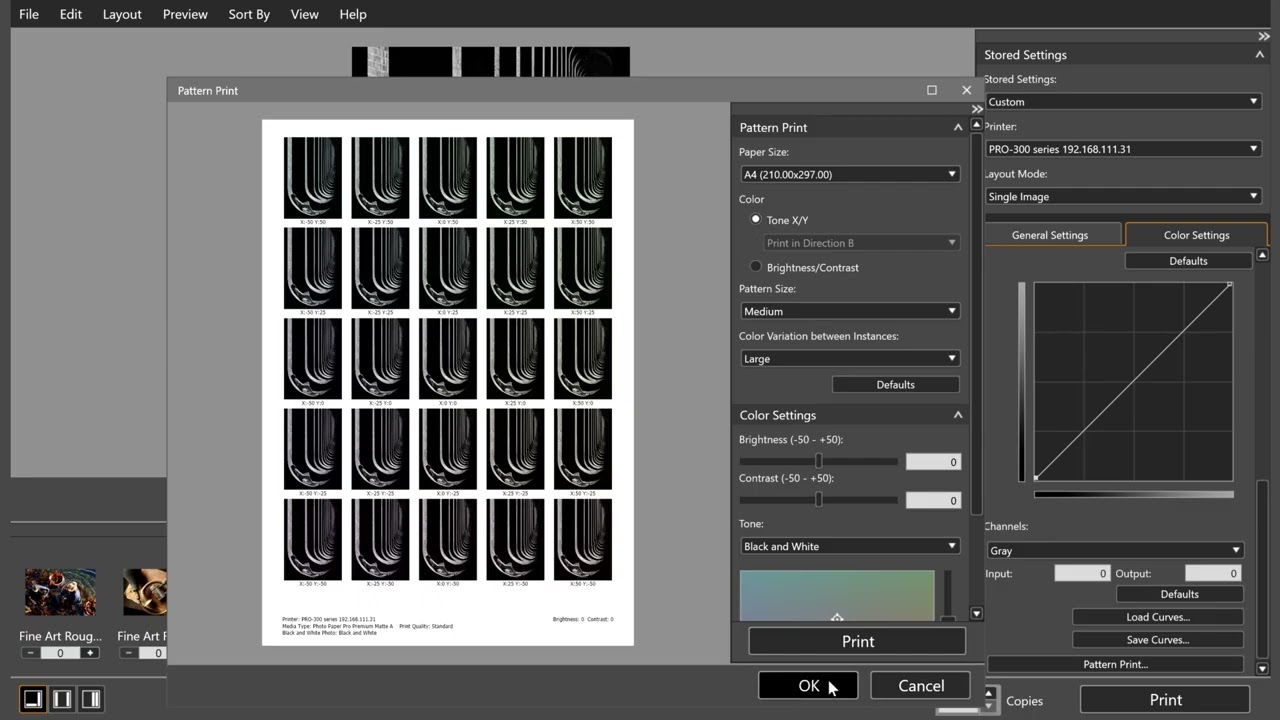Screen dimensions: 1280x720
Task: Open Stored Settings Custom dropdown
Action: [1123, 102]
